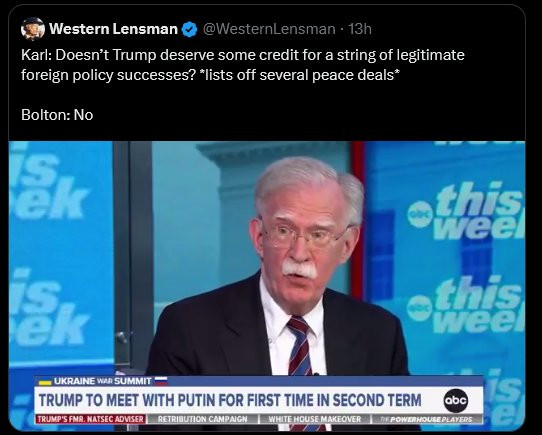
Task: Click the Ukraine flag icon in the banner
Action: click(45, 382)
